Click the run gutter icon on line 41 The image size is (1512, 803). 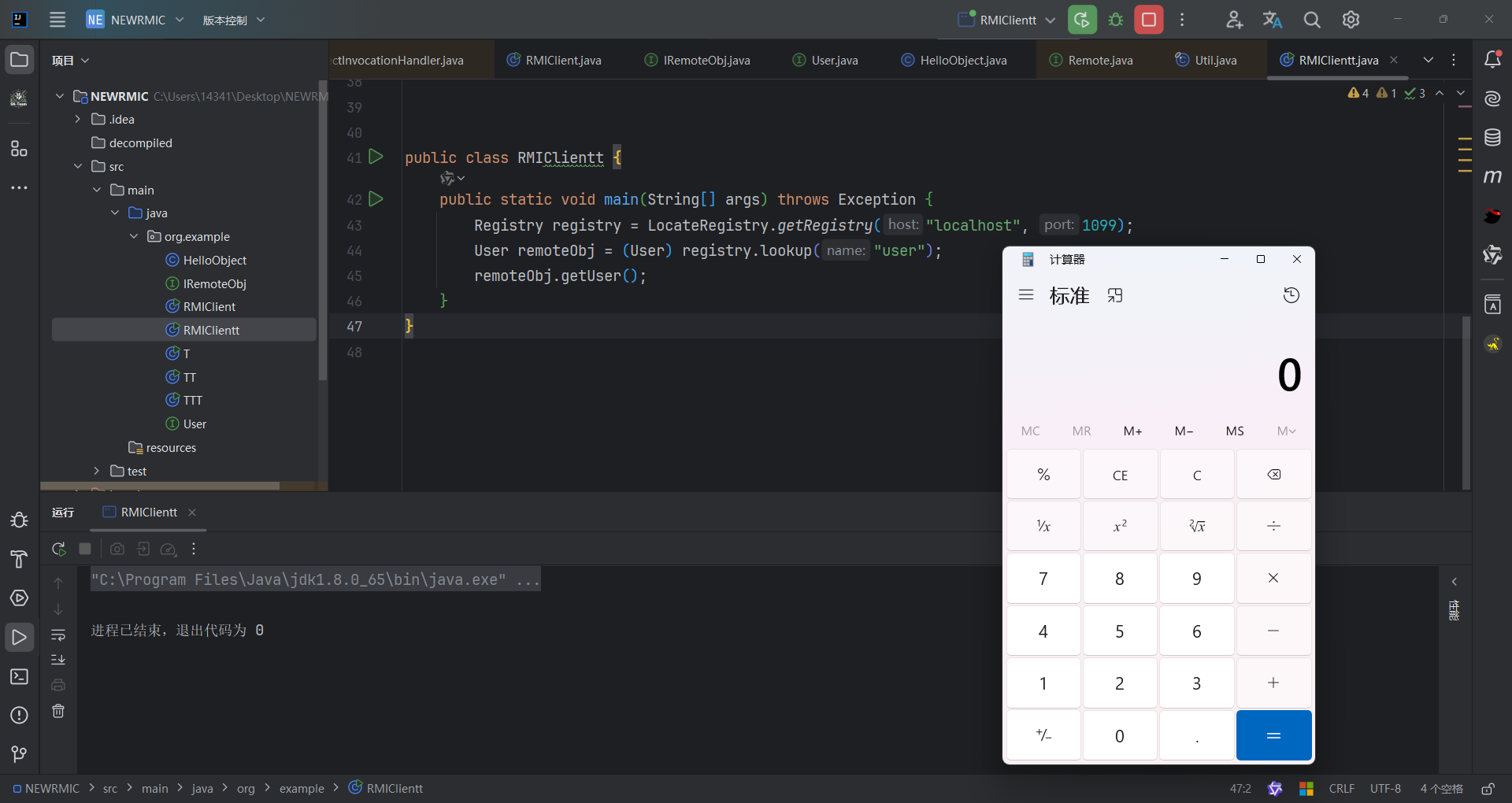pos(376,157)
